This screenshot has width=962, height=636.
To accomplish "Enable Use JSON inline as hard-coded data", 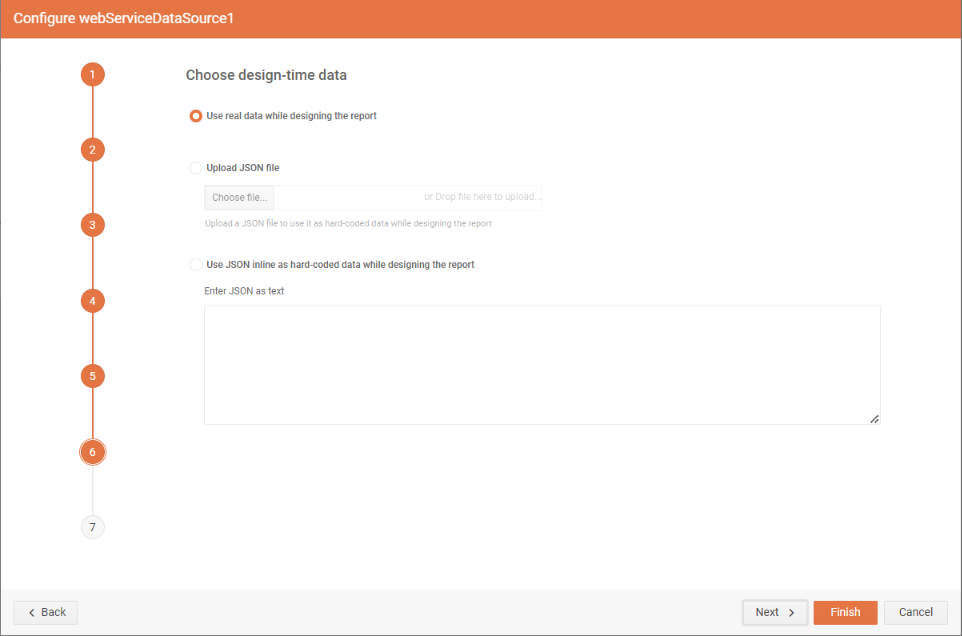I will [195, 264].
